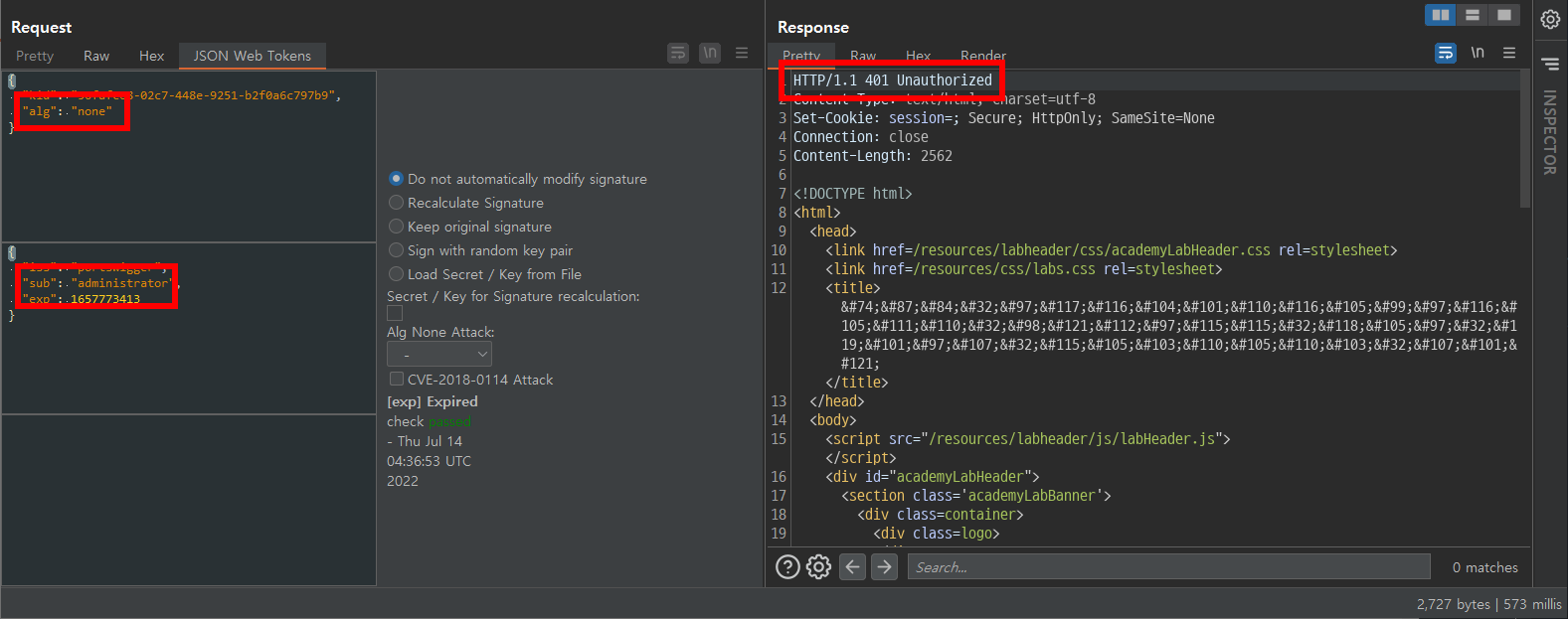Go to previous search match arrow
This screenshot has width=1568, height=619.
853,566
